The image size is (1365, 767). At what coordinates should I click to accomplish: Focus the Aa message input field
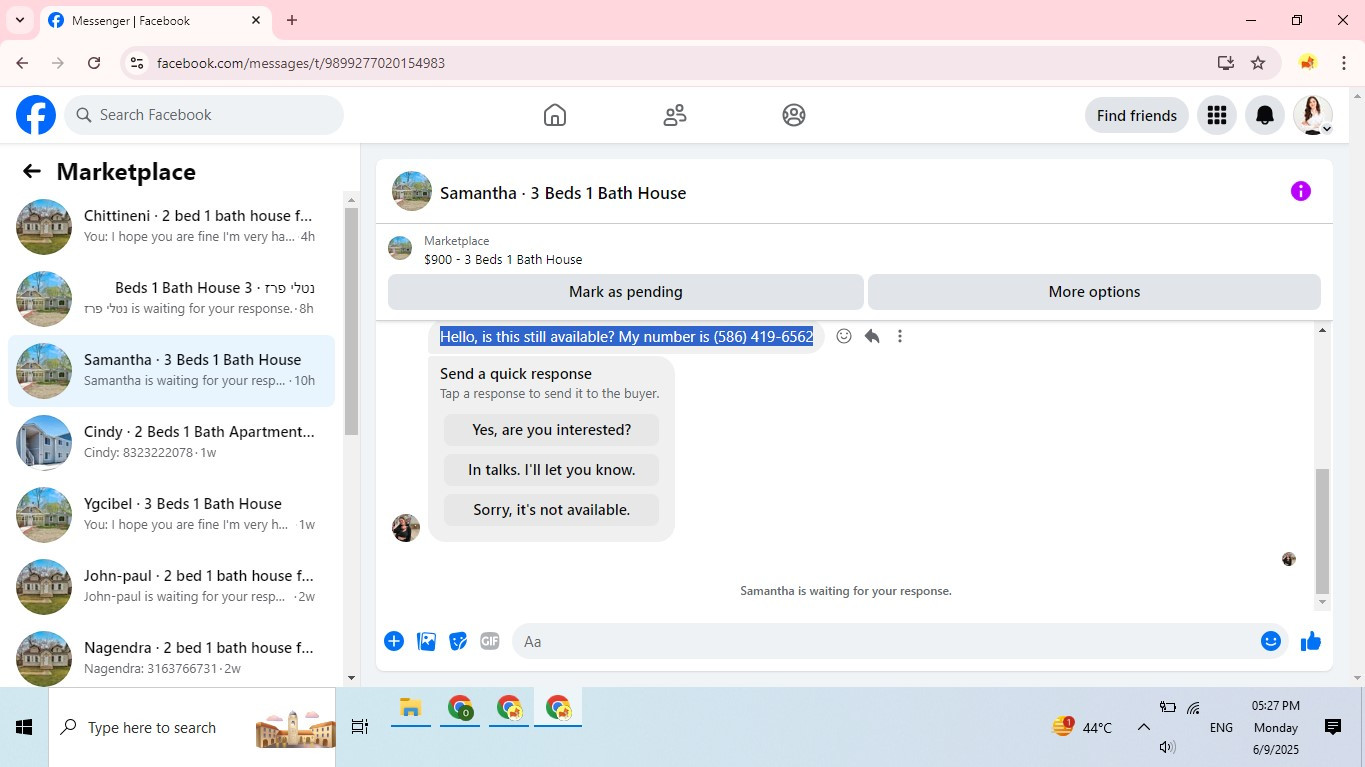[x=885, y=641]
